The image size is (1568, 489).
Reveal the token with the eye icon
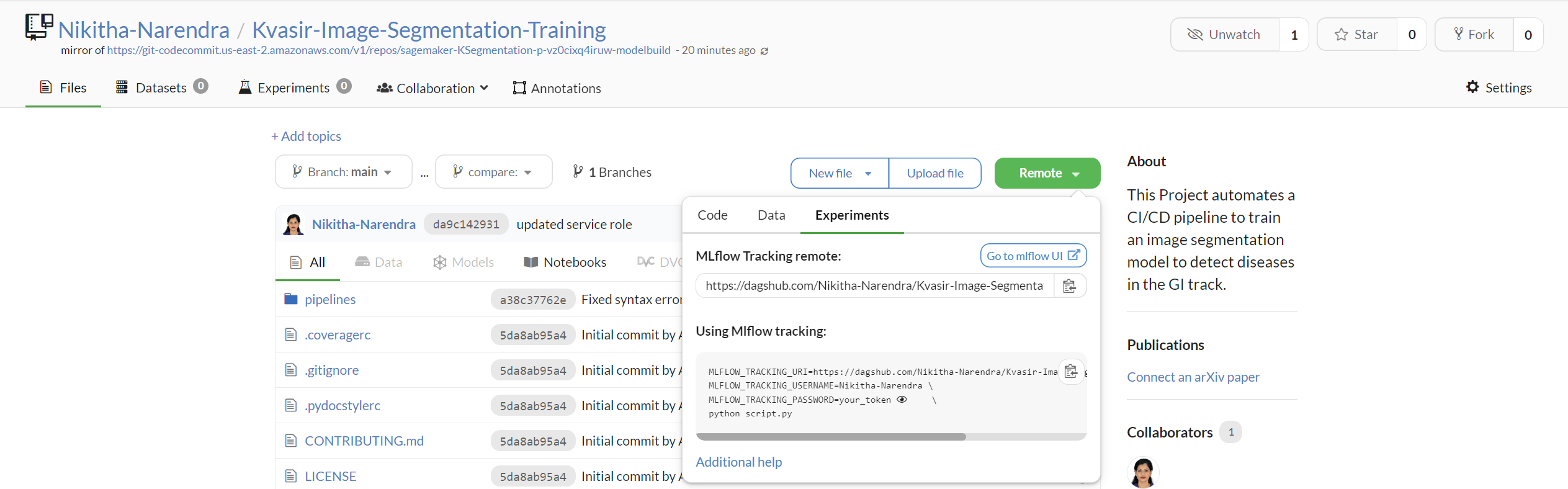902,400
